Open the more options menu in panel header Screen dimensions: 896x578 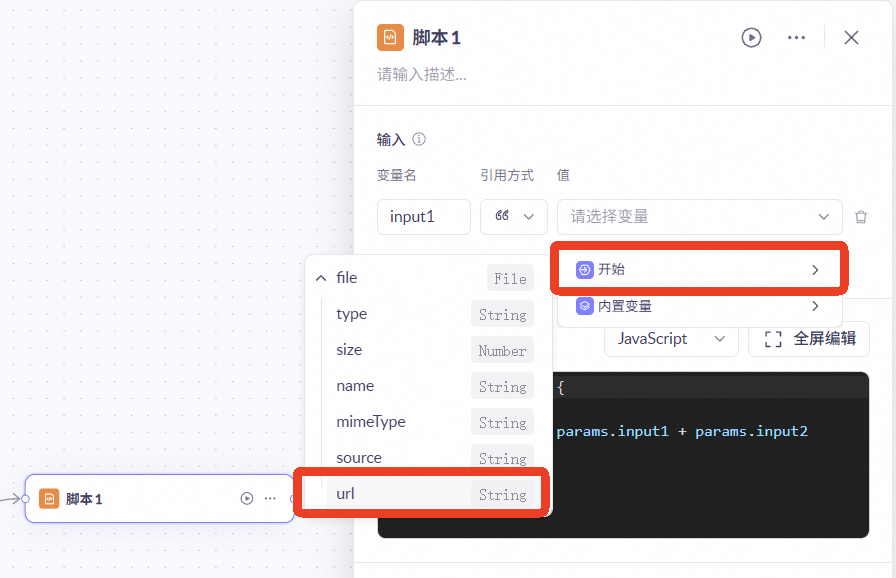796,38
